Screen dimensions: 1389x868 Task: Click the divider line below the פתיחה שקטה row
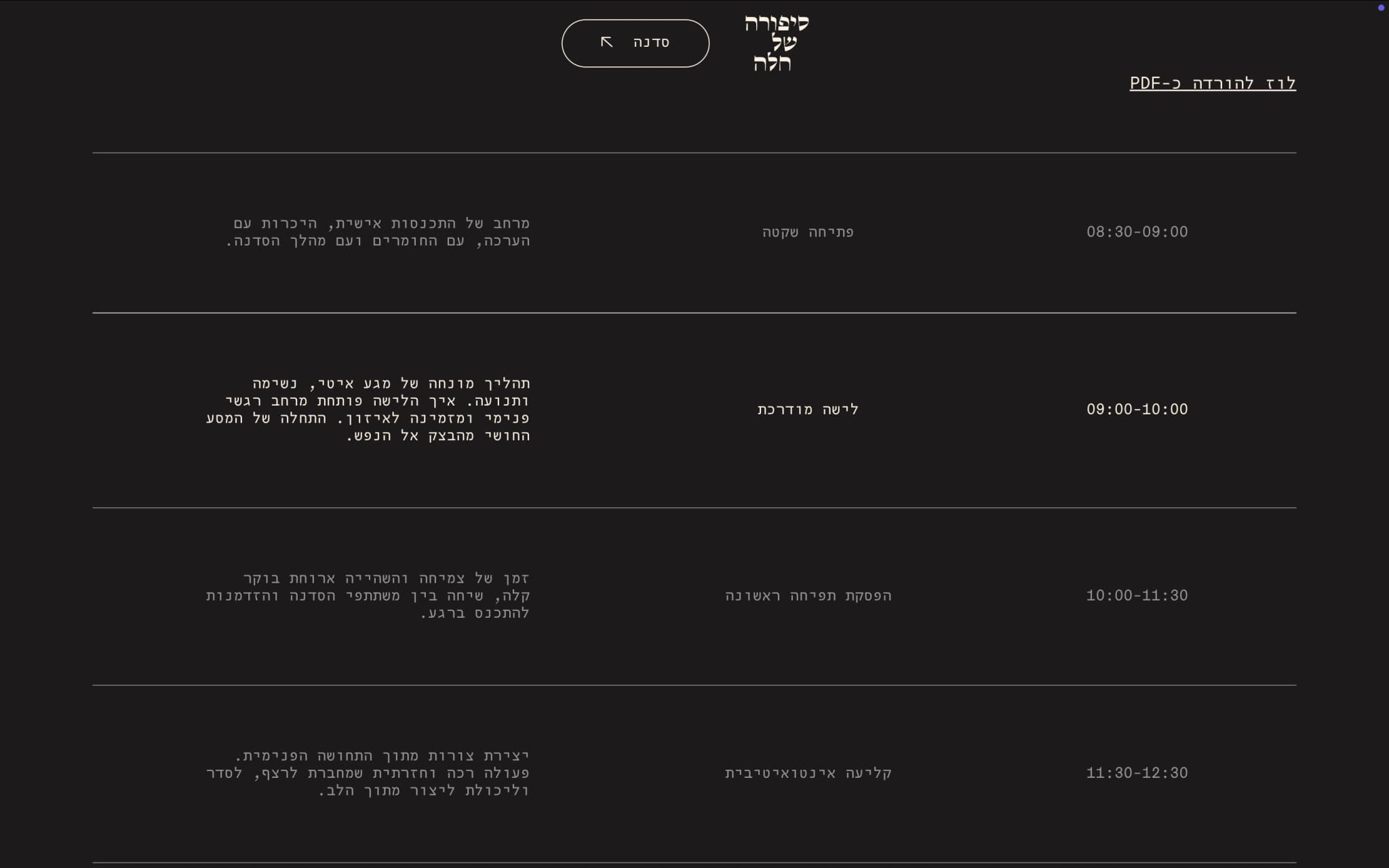click(694, 313)
